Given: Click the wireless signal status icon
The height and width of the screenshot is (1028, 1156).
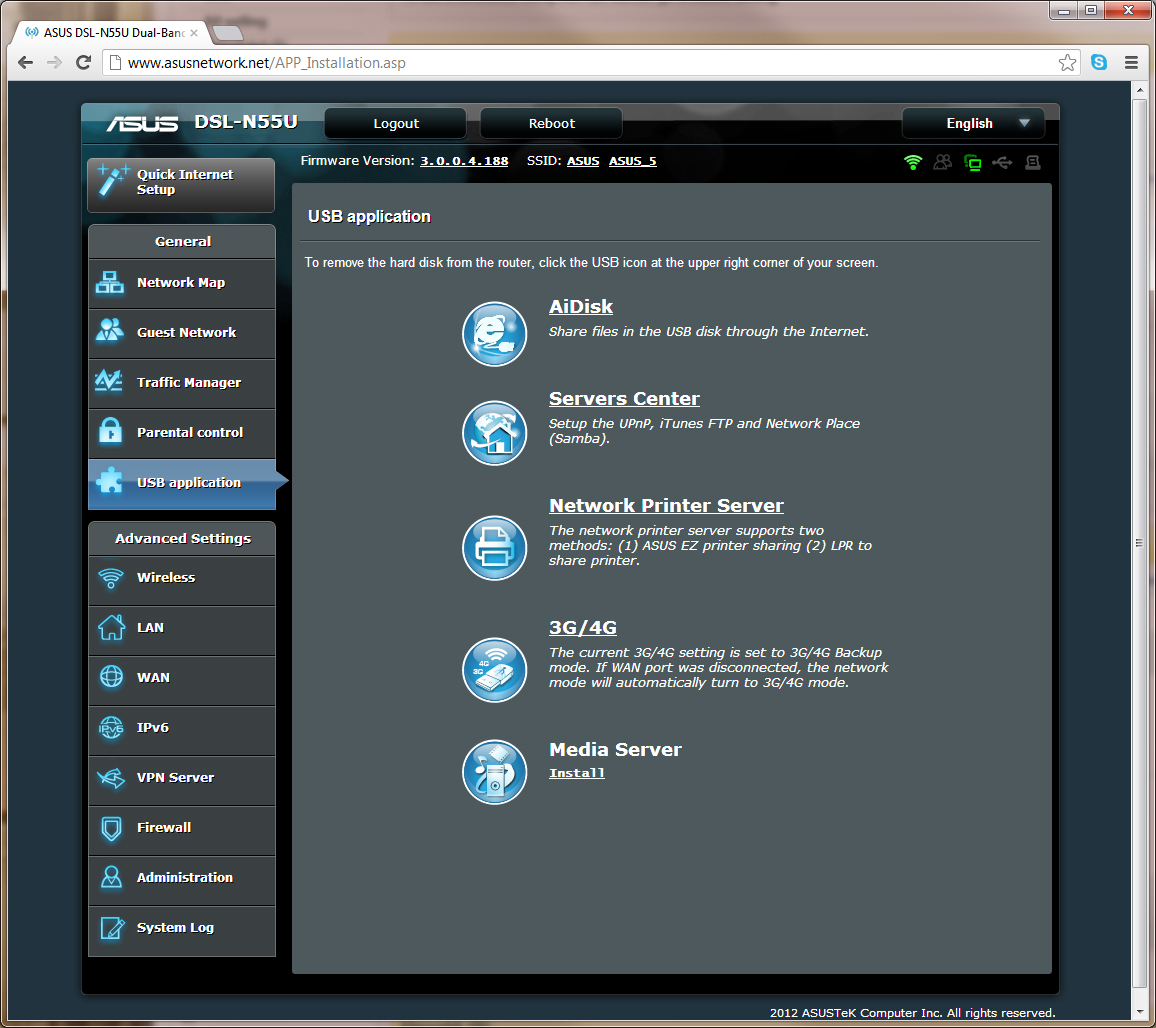Looking at the screenshot, I should 913,162.
